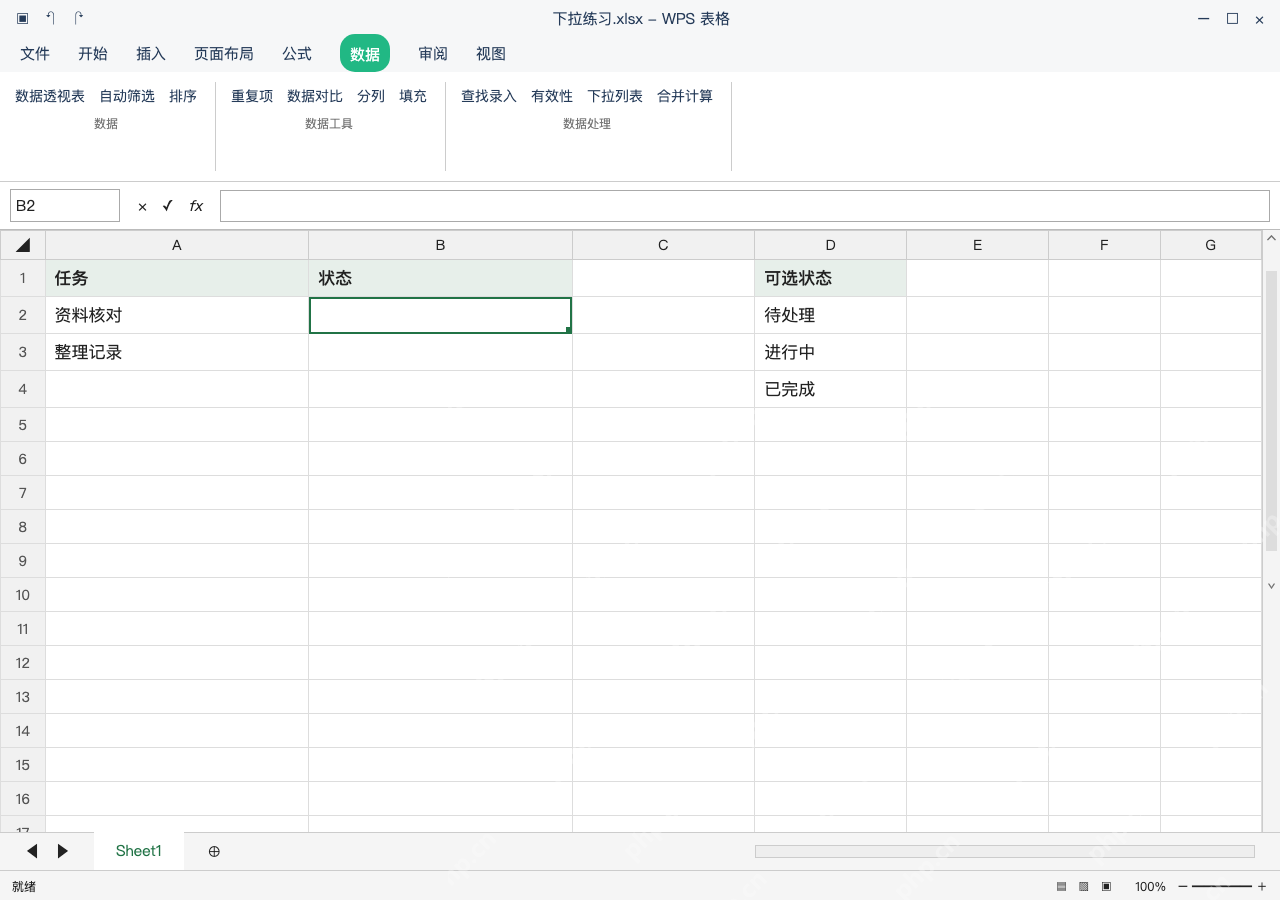Click the 100% zoom level text
This screenshot has width=1280, height=900.
pos(1150,886)
